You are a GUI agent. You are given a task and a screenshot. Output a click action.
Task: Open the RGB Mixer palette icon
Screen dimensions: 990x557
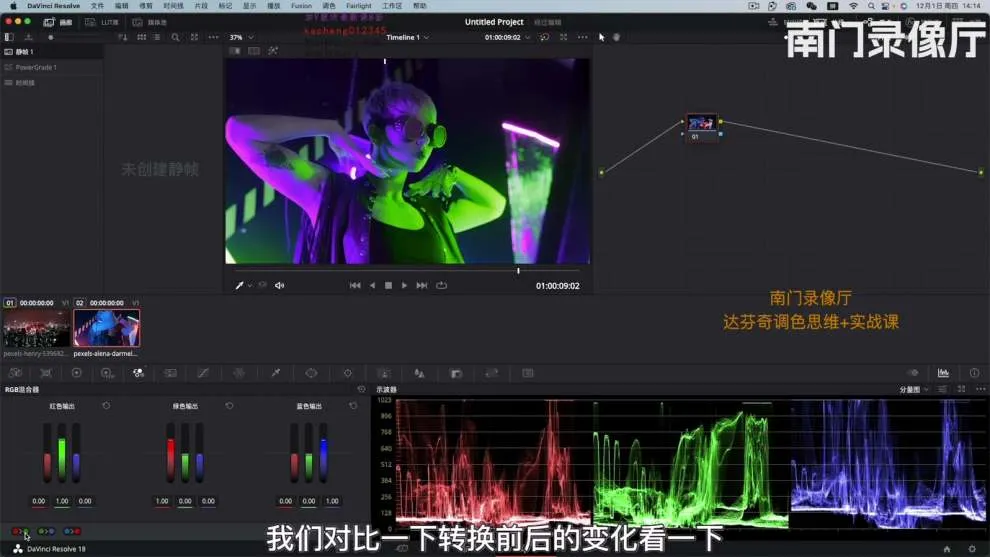tap(138, 373)
